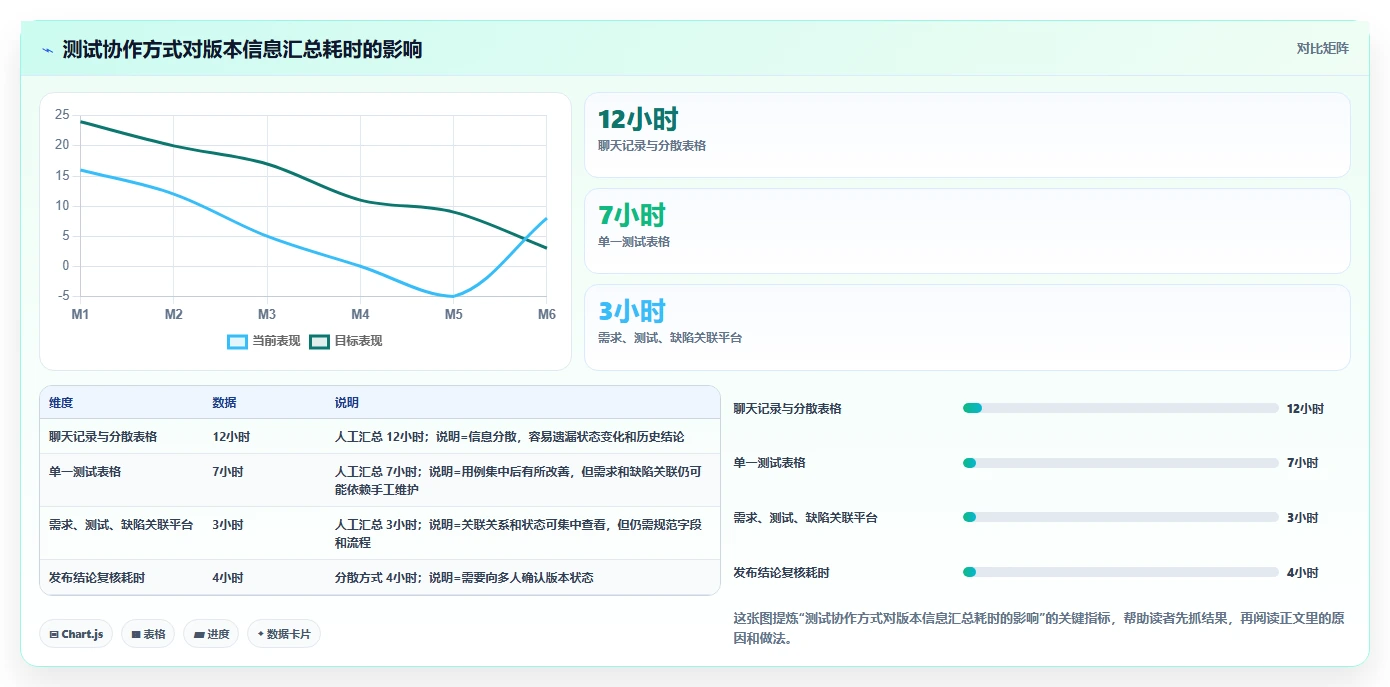This screenshot has height=687, width=1390.
Task: Click the Chart.js chip icon
Action: (x=54, y=634)
